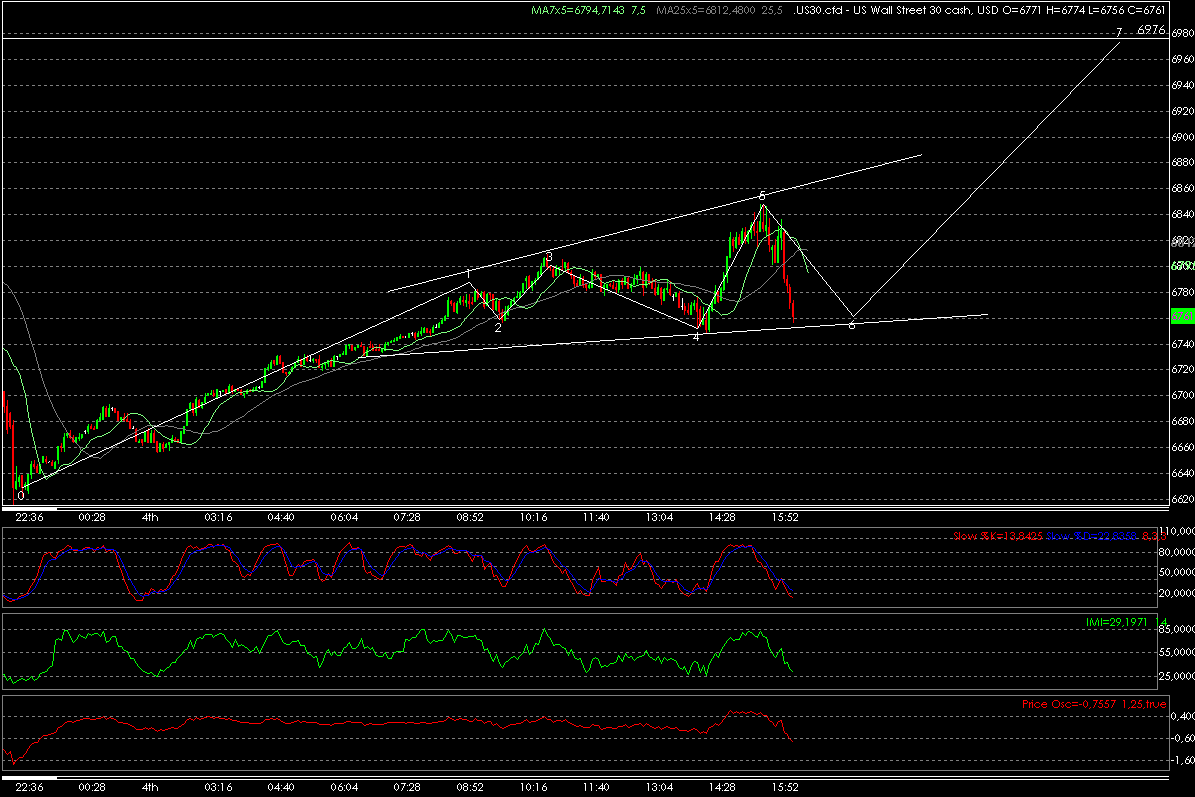Click the -1,60 Price Osc scale value
The image size is (1195, 797).
pos(1182,760)
